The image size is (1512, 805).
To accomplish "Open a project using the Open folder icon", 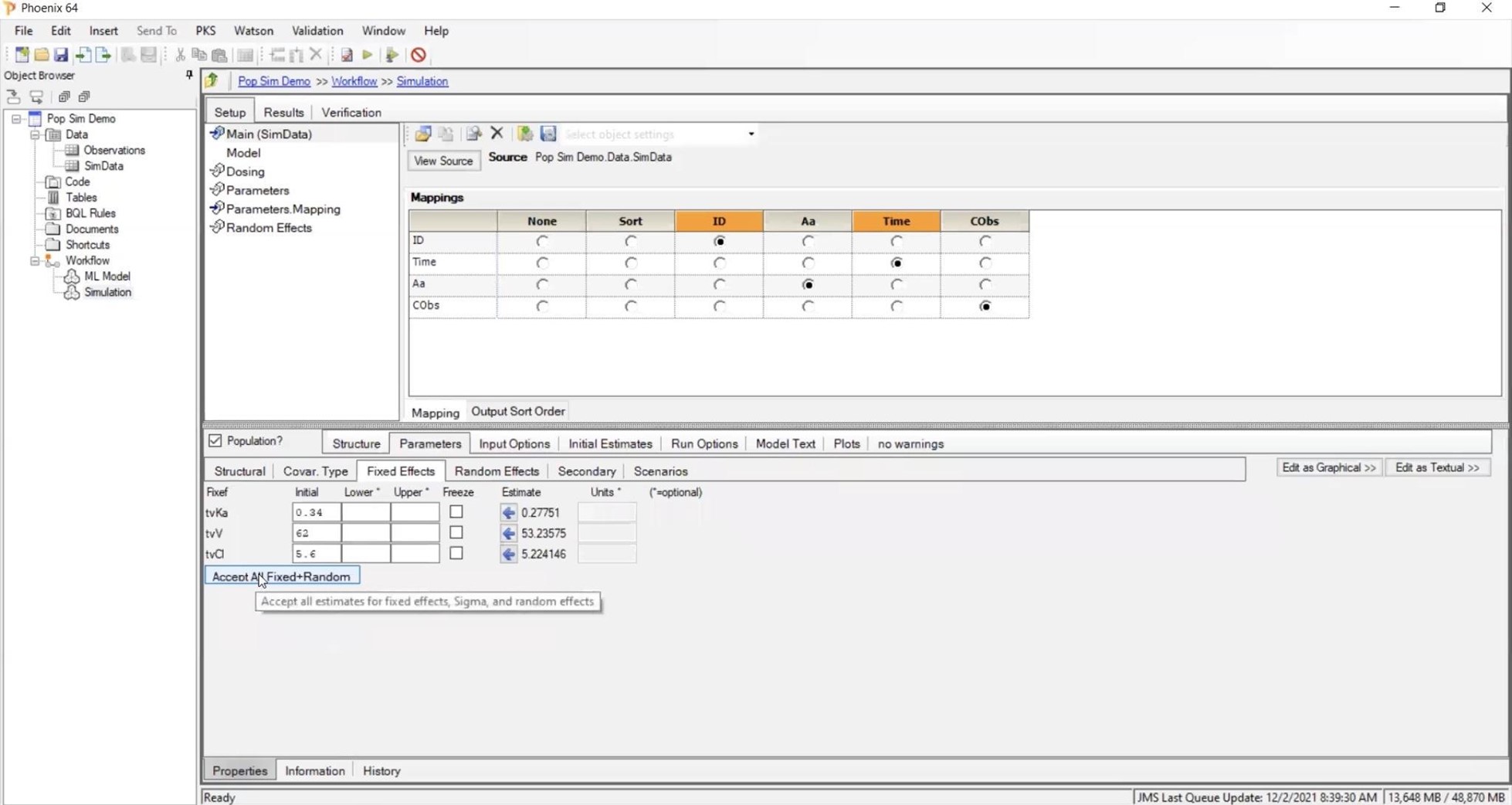I will tap(42, 55).
